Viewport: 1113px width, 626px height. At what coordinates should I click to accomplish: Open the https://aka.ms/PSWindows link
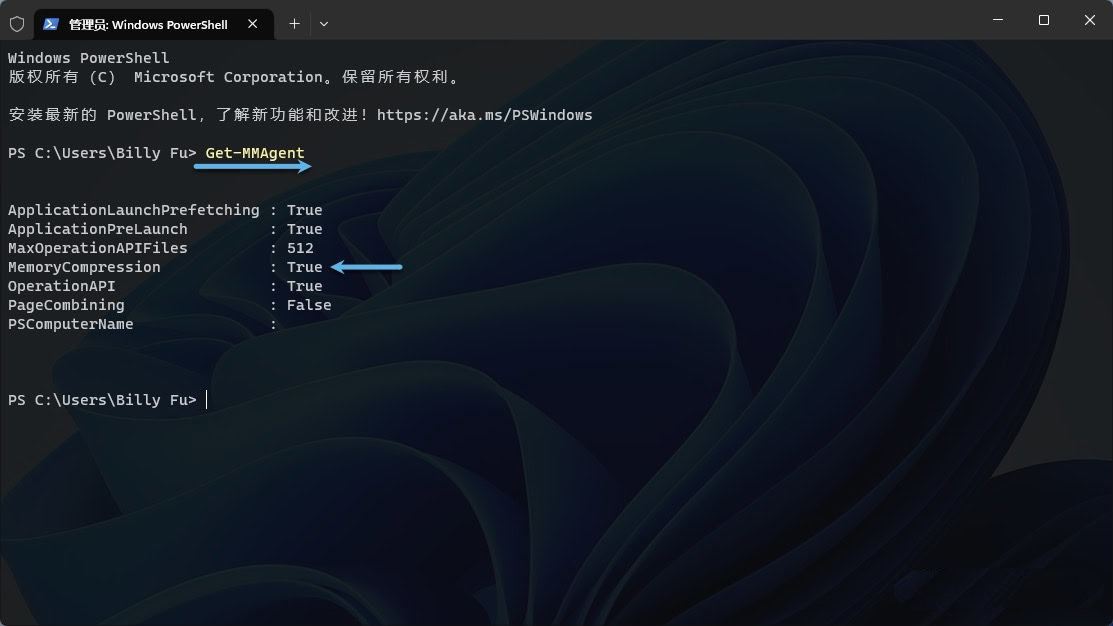point(484,115)
